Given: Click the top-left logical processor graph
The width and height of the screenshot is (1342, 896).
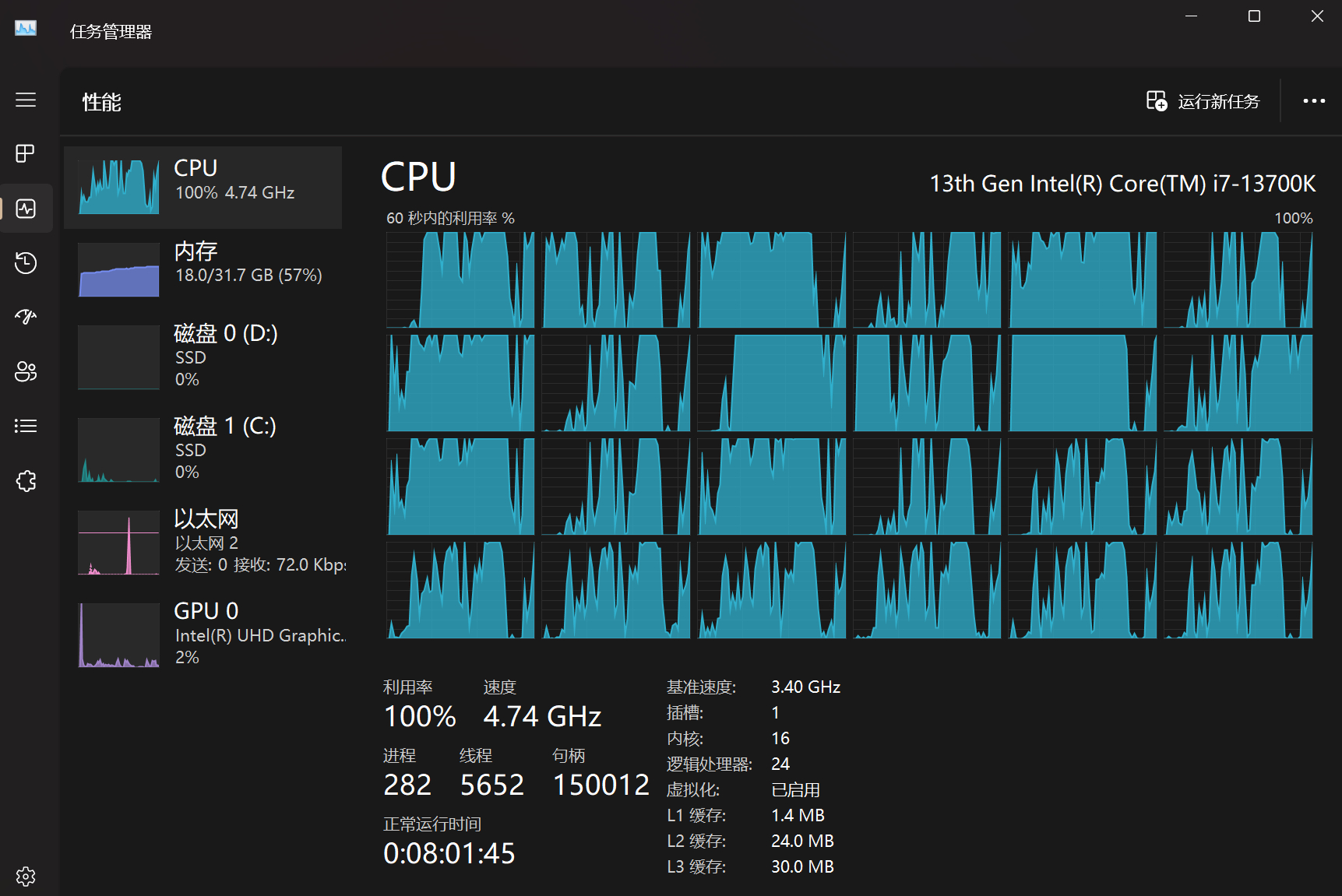Looking at the screenshot, I should coord(460,279).
